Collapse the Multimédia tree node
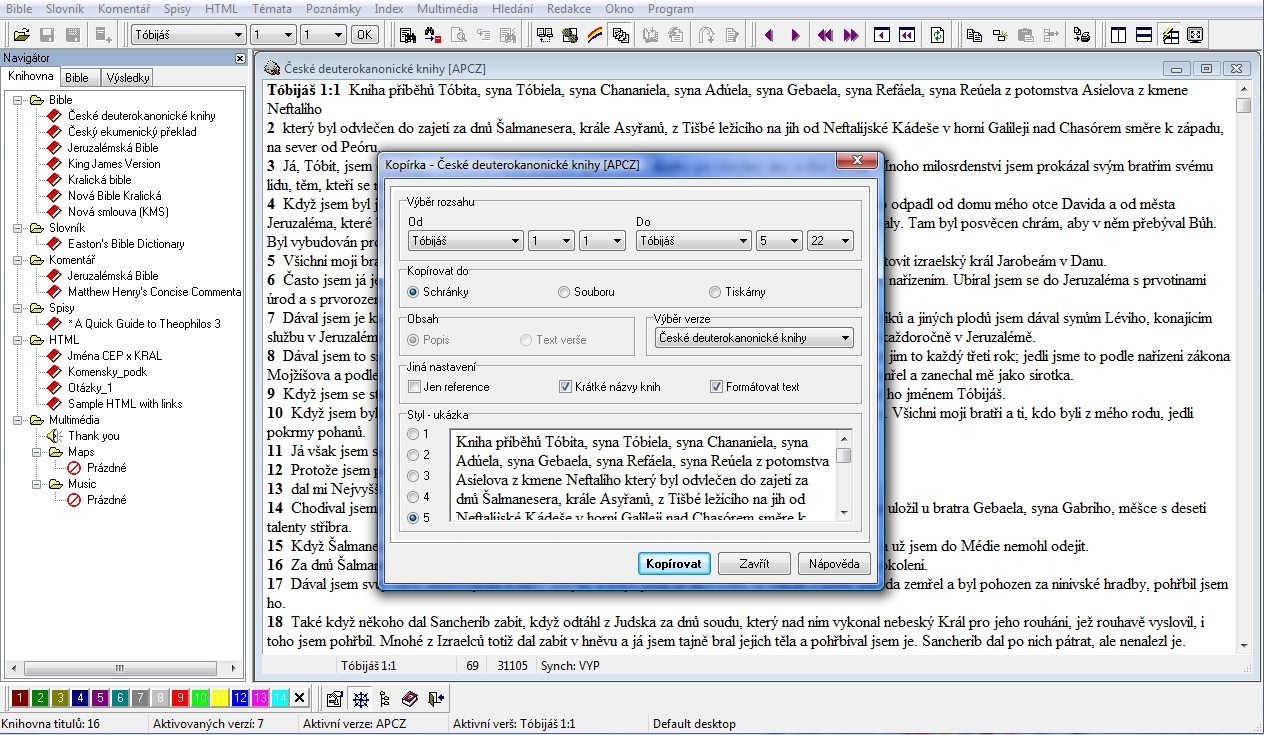Screen dimensions: 1264x735 [18, 420]
